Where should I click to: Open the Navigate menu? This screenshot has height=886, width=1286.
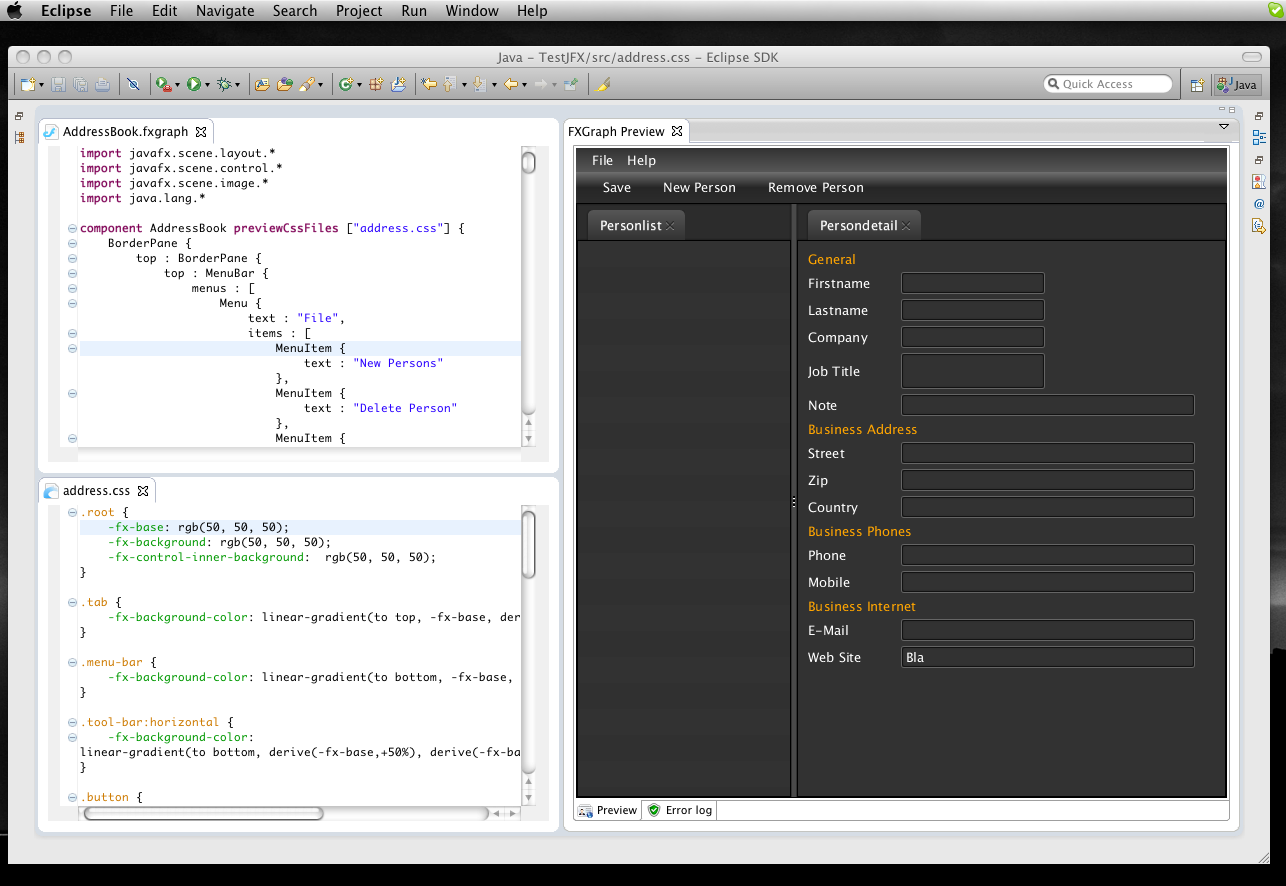coord(225,11)
